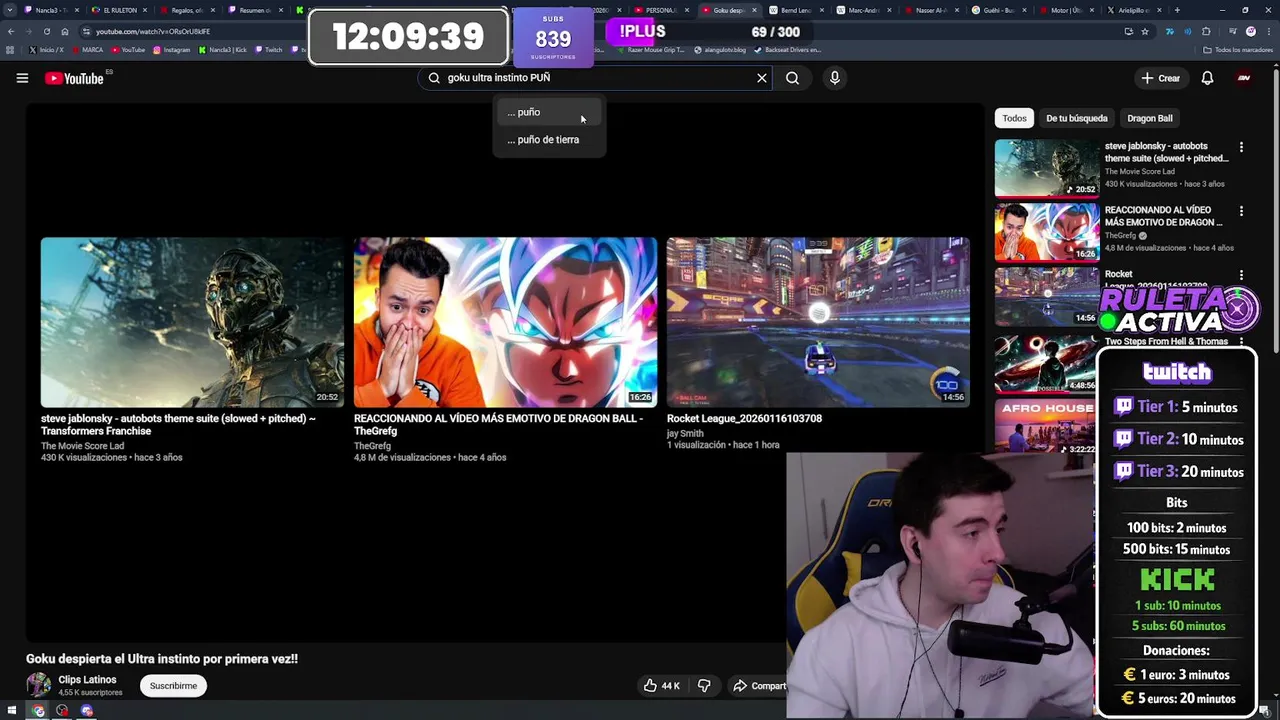Subscribe with the Suscribirme button
The image size is (1280, 720).
click(x=173, y=686)
